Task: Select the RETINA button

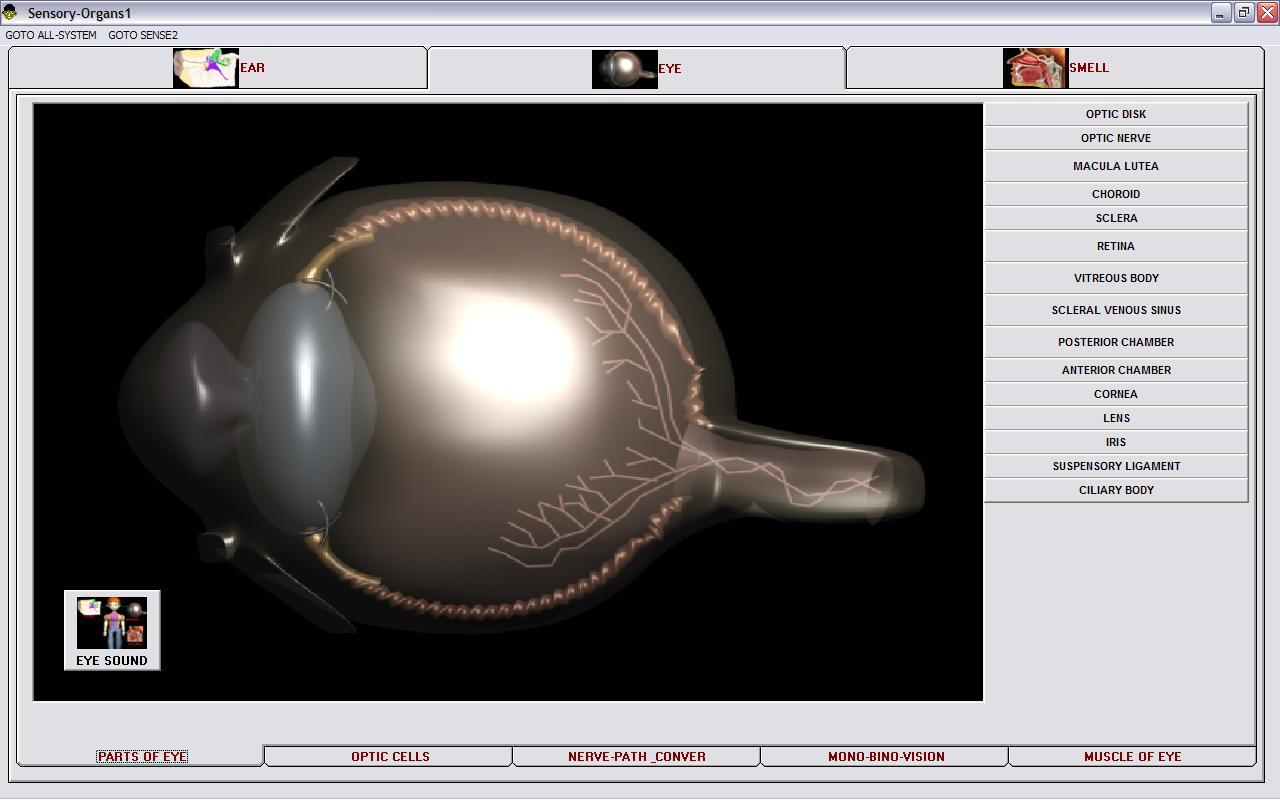Action: pos(1116,246)
